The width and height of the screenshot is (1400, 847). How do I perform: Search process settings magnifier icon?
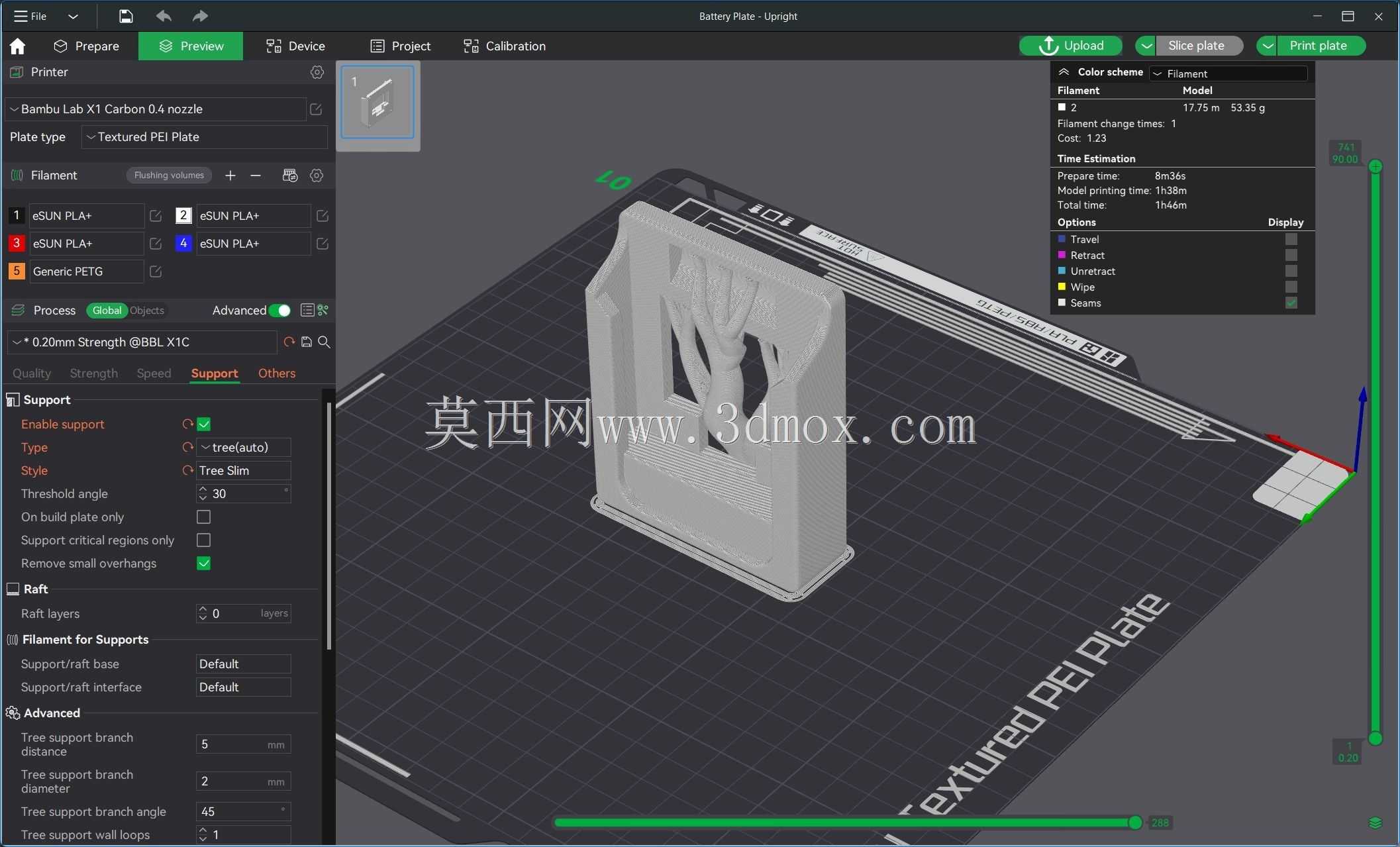point(324,342)
